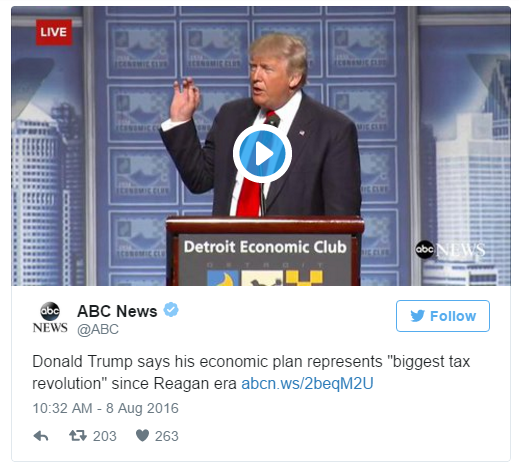Open the 10:32 AM timestamp permalink
This screenshot has height=470, width=519.
(x=62, y=408)
